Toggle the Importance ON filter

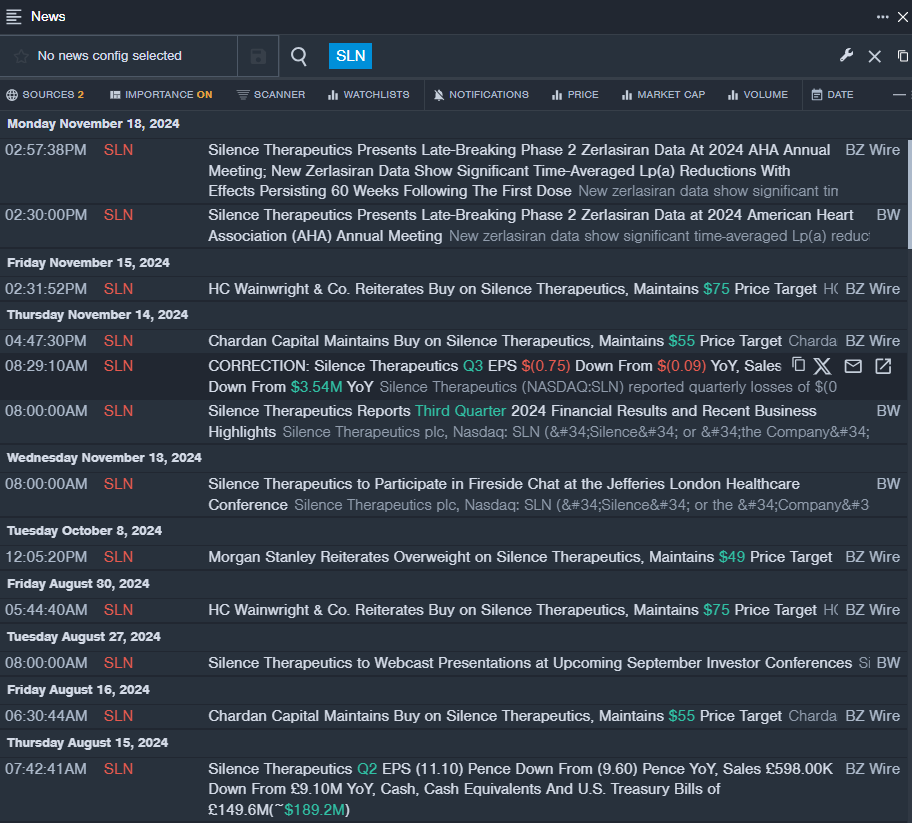coord(161,95)
